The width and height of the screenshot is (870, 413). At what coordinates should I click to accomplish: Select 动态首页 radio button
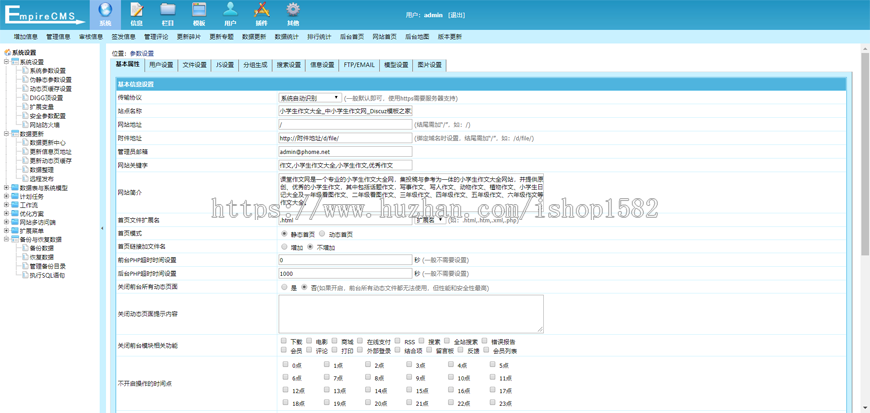click(x=322, y=234)
